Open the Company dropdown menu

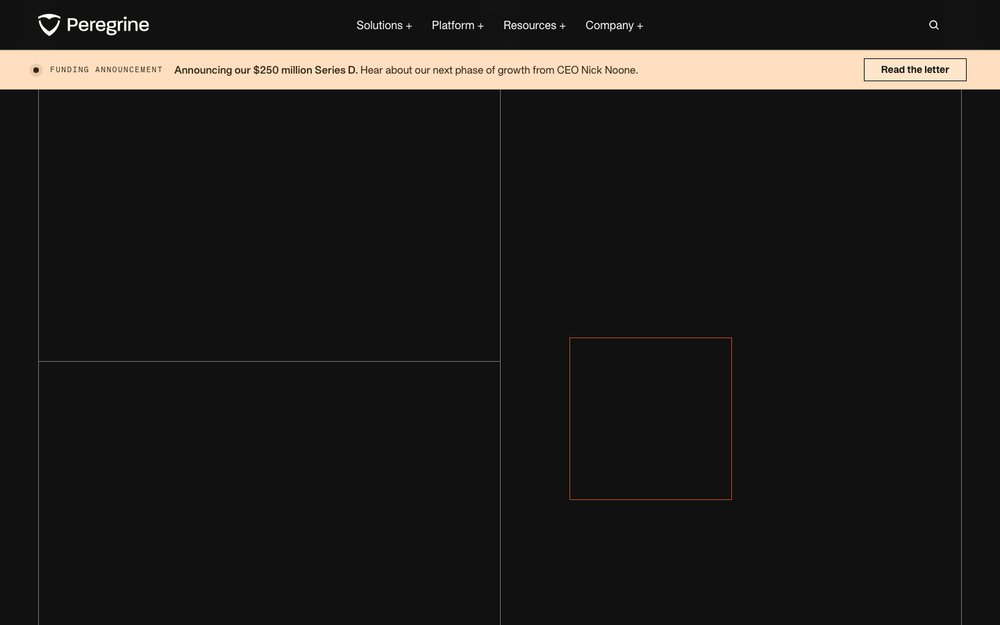[614, 26]
